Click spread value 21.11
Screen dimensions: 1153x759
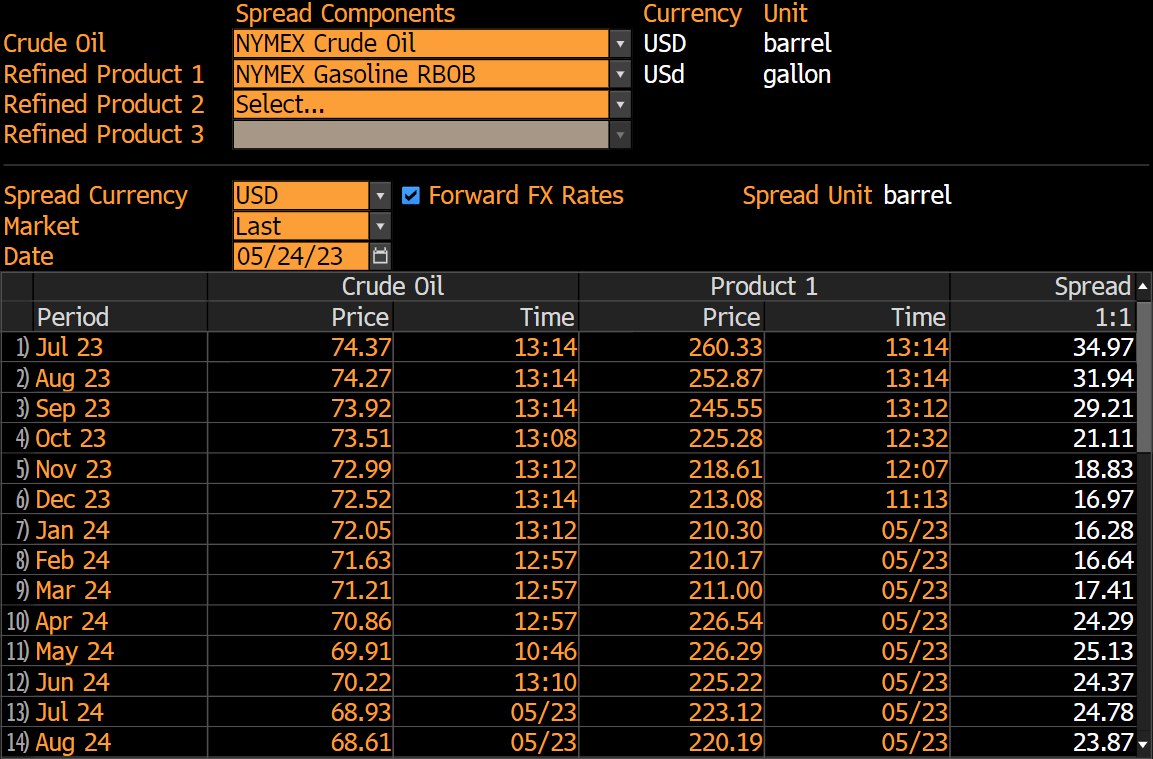point(1103,438)
